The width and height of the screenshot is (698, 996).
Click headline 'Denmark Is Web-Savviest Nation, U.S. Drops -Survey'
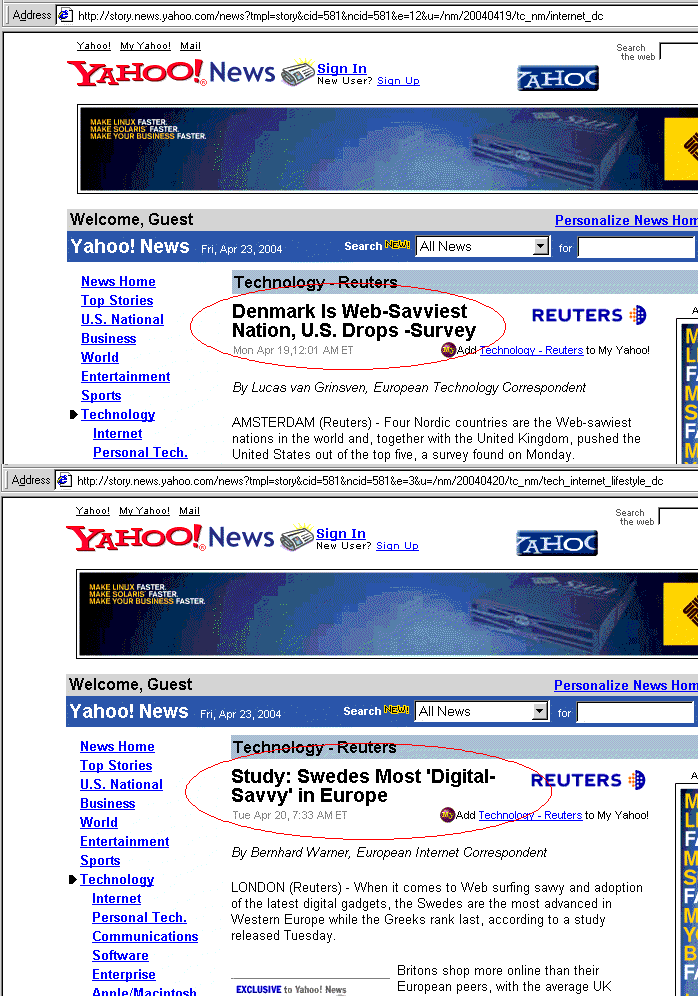pos(354,321)
